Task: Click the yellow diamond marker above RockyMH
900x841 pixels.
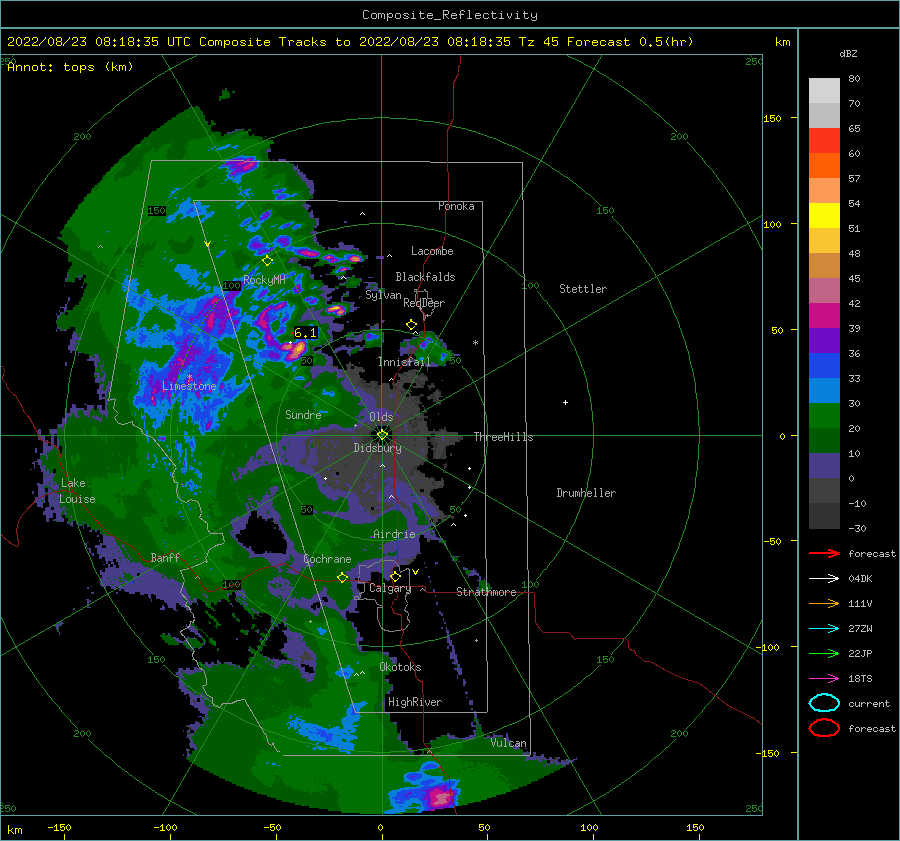Action: tap(267, 261)
